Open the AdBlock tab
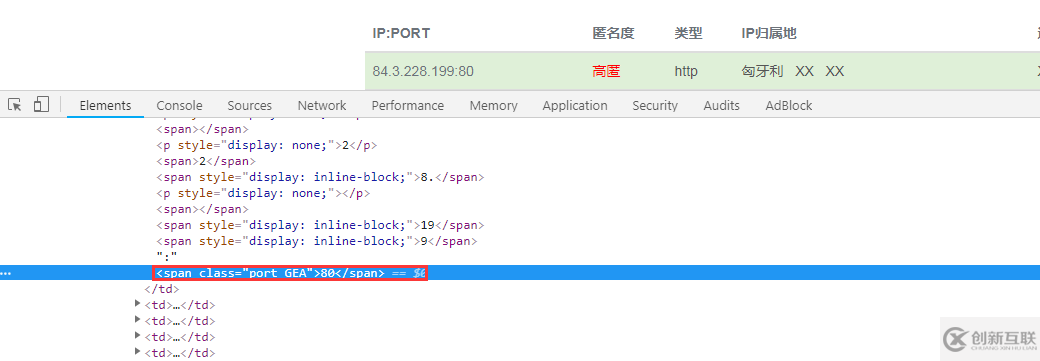This screenshot has height=361, width=1040. pos(789,106)
